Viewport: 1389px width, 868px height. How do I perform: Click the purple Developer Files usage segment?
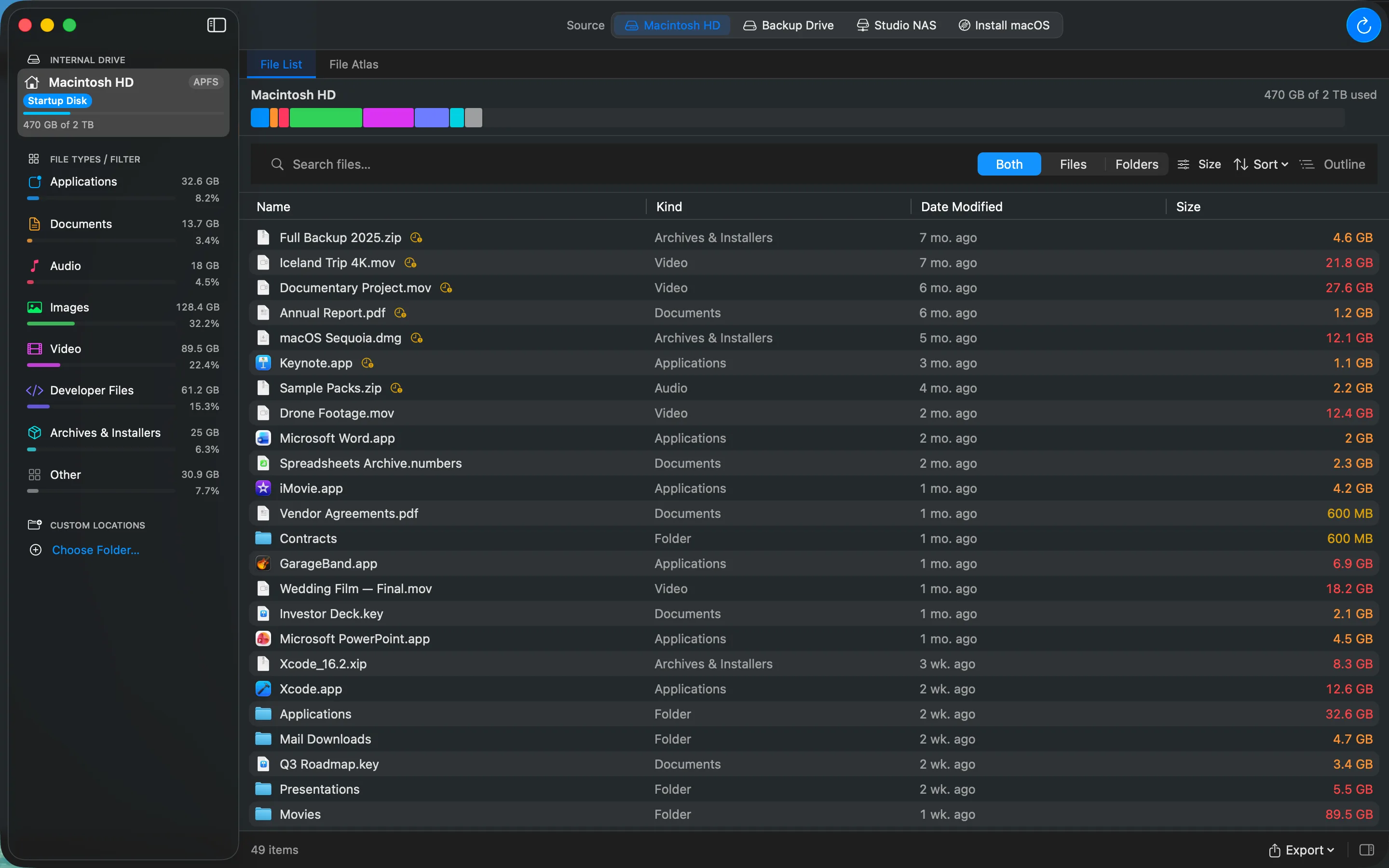pos(432,118)
